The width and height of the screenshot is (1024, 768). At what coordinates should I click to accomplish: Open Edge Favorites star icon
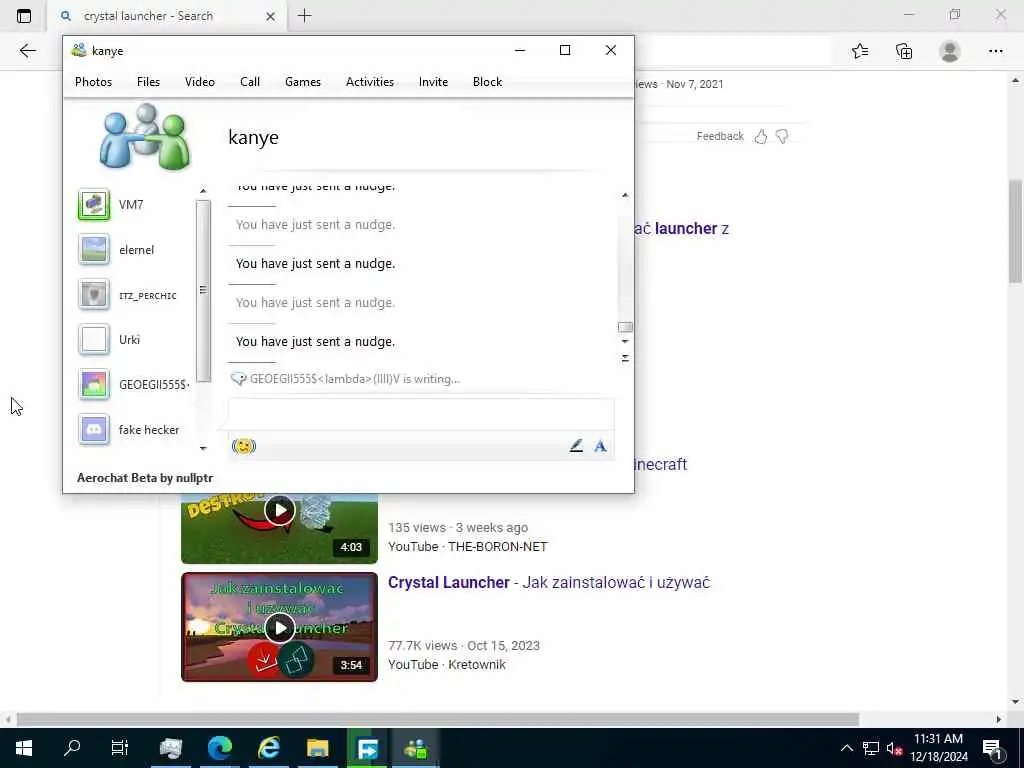click(x=860, y=51)
